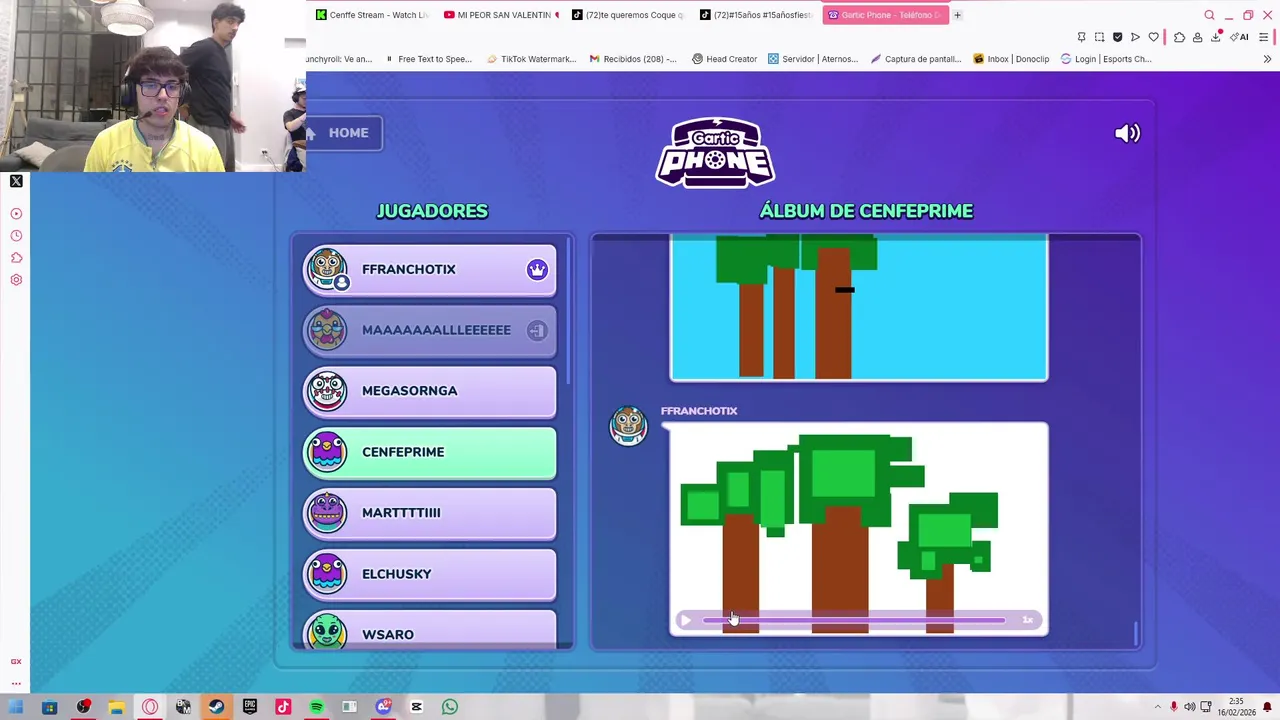Click the disconnected icon on MAAAAAAALLLEEEEEE row

pos(537,330)
